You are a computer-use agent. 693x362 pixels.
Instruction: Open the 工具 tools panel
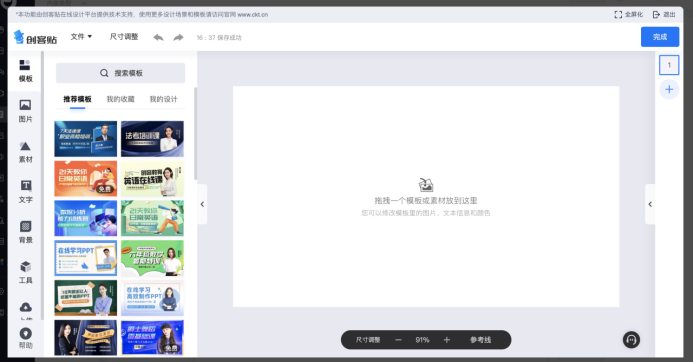[x=25, y=272]
